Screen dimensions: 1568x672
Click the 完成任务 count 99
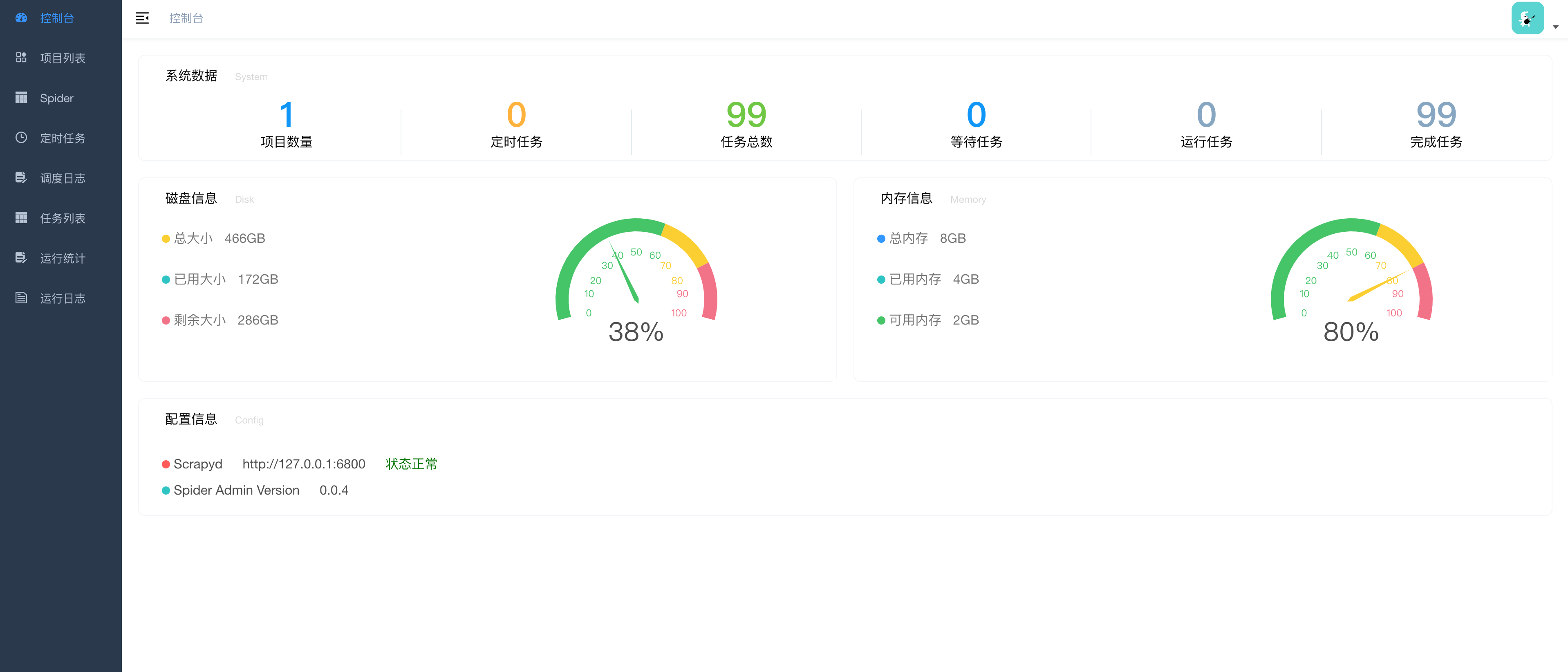tap(1436, 114)
